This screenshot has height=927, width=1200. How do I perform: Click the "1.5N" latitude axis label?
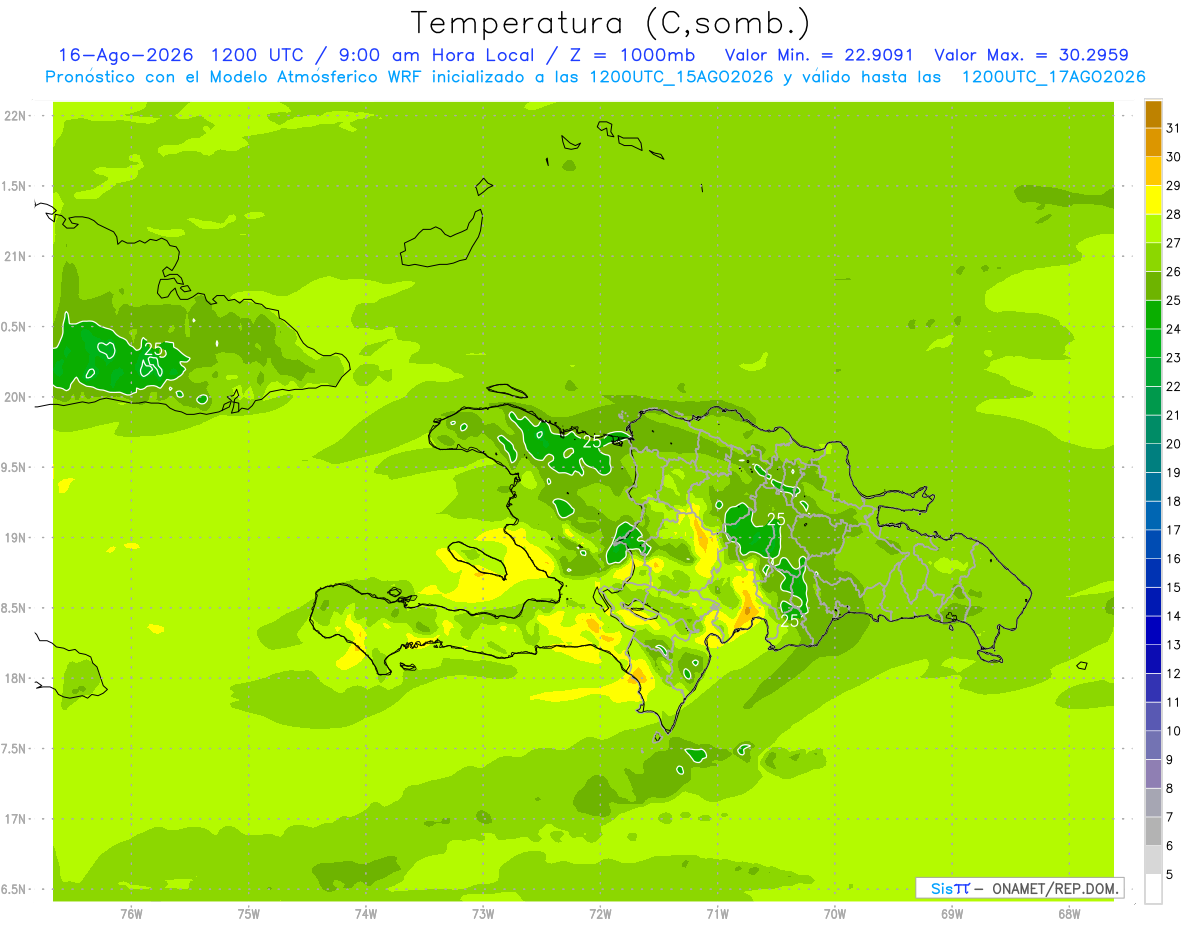tap(14, 186)
